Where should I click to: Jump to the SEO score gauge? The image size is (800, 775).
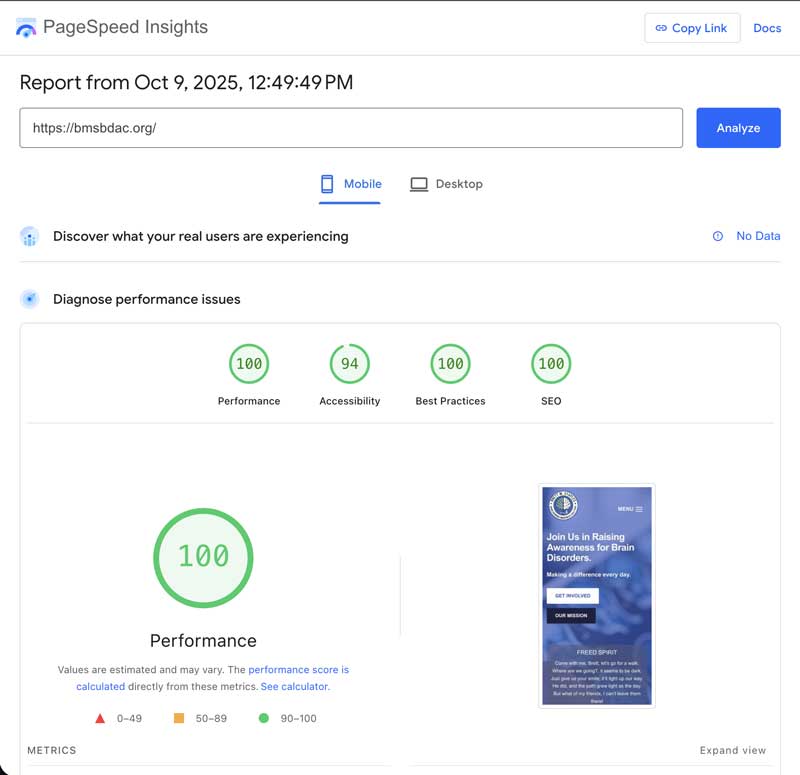pos(551,364)
